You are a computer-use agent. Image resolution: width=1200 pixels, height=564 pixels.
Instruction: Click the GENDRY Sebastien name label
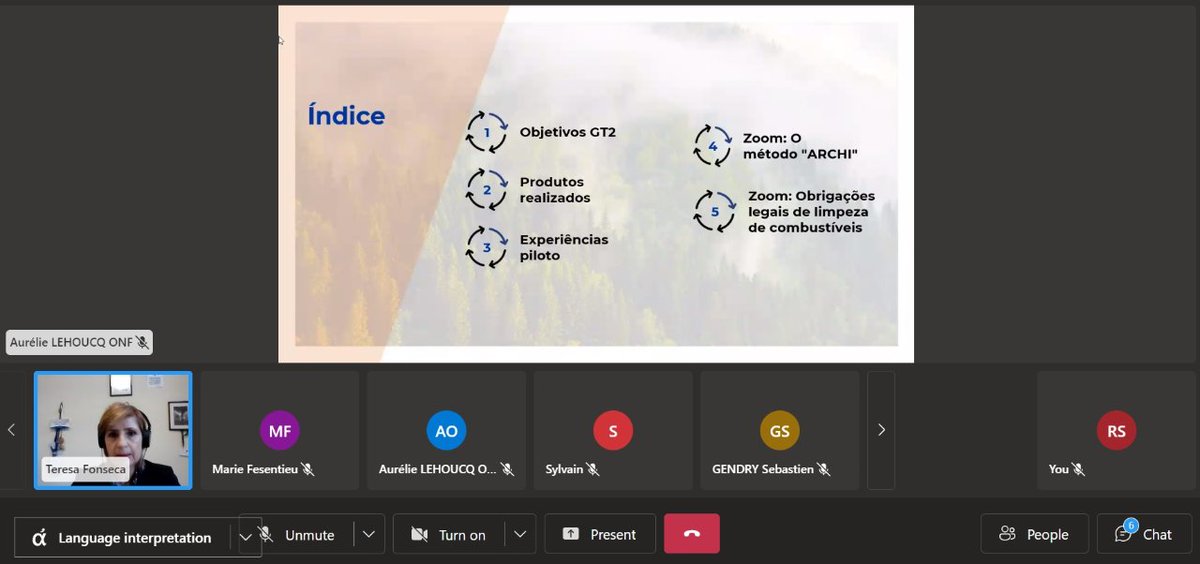tap(763, 469)
